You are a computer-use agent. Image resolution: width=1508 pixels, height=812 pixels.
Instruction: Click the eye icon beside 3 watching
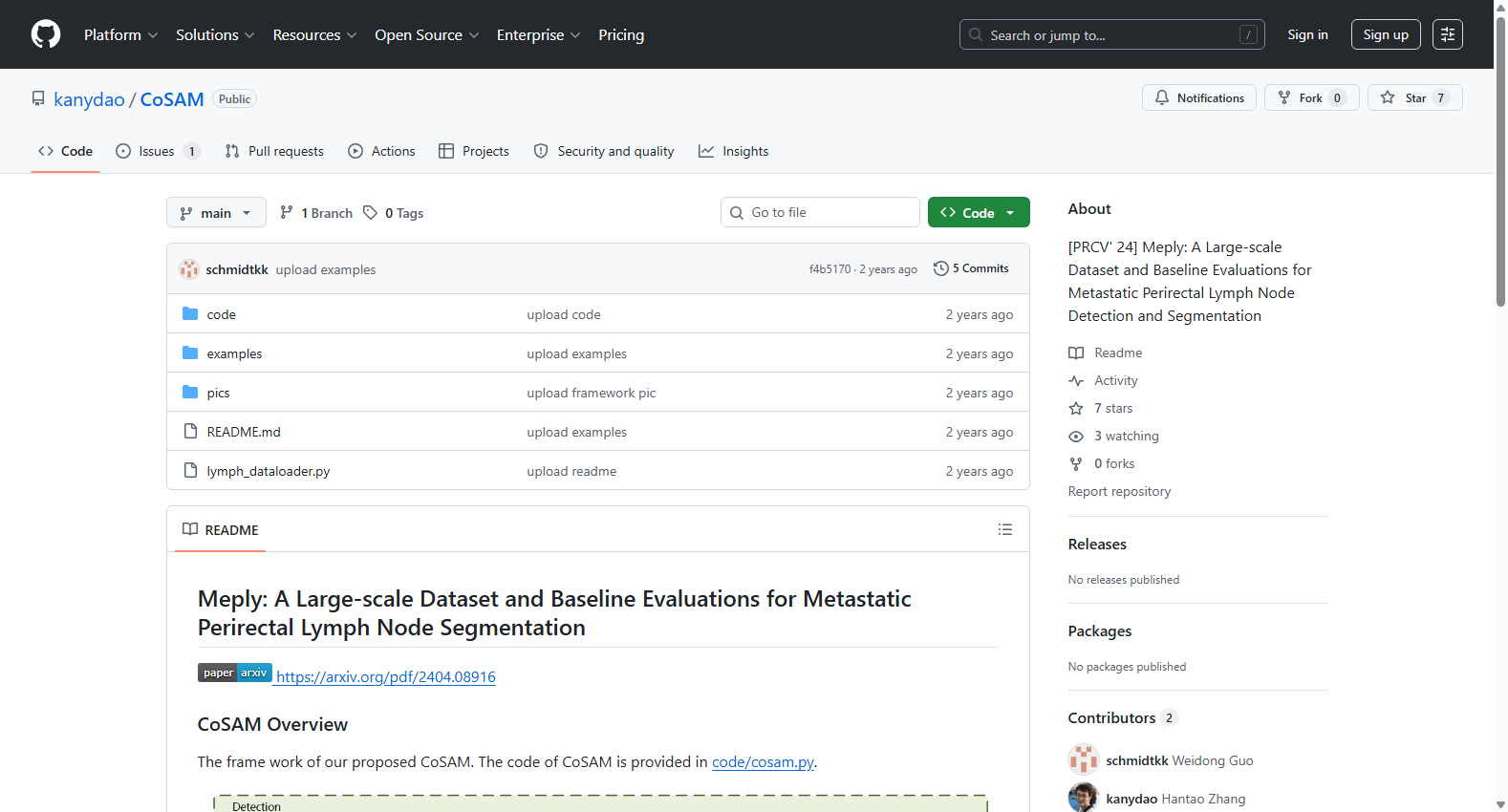(1076, 436)
